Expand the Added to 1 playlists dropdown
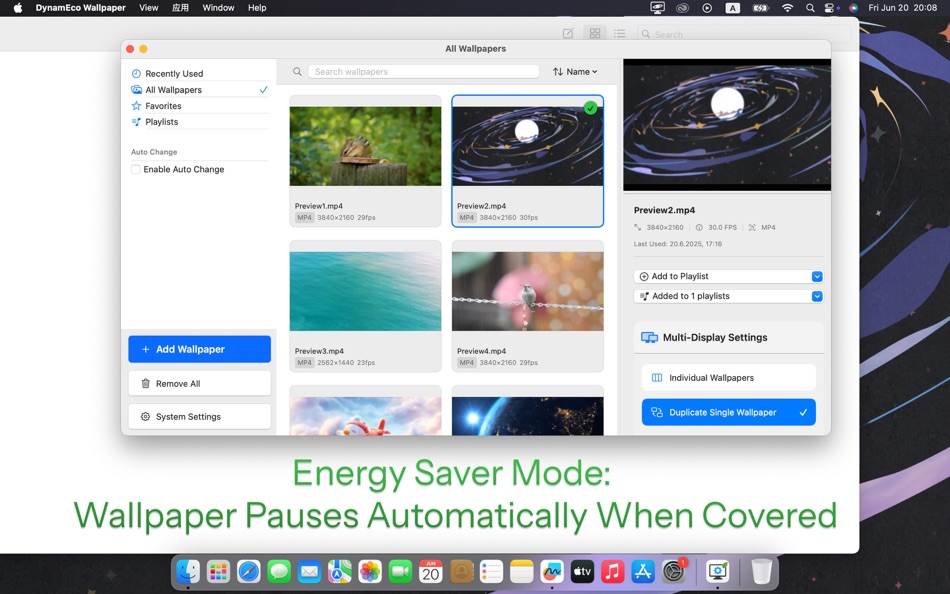Viewport: 950px width, 594px height. 728,296
